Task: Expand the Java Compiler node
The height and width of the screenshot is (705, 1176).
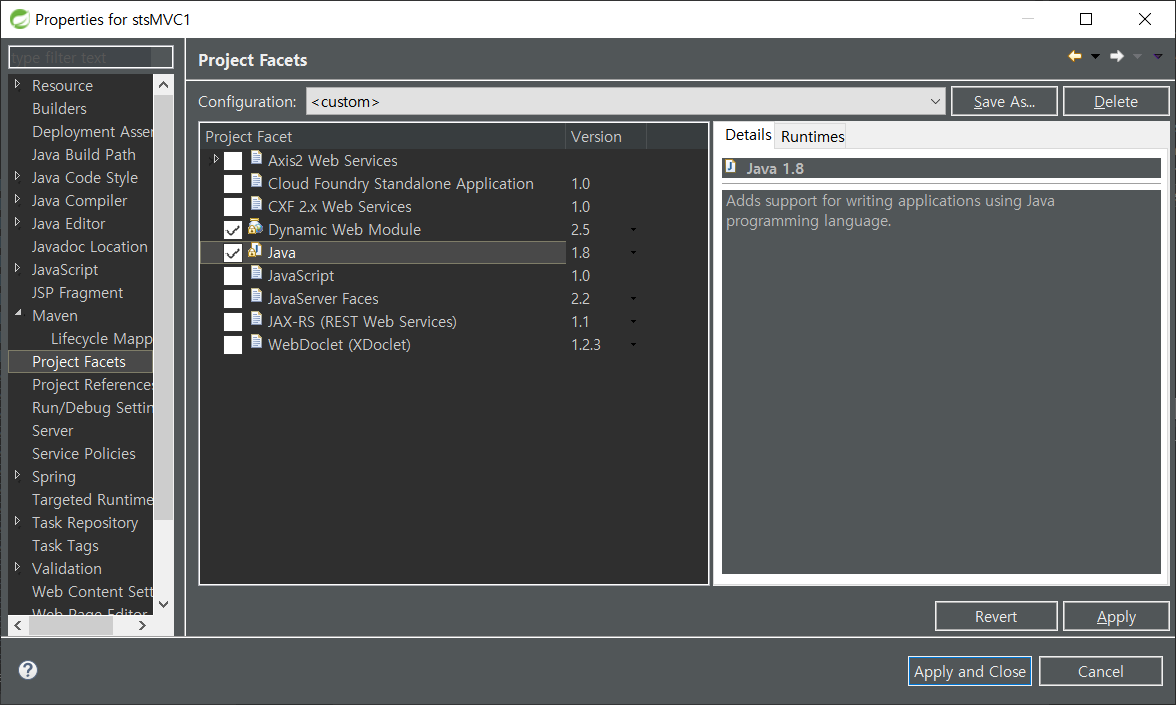Action: pos(17,199)
